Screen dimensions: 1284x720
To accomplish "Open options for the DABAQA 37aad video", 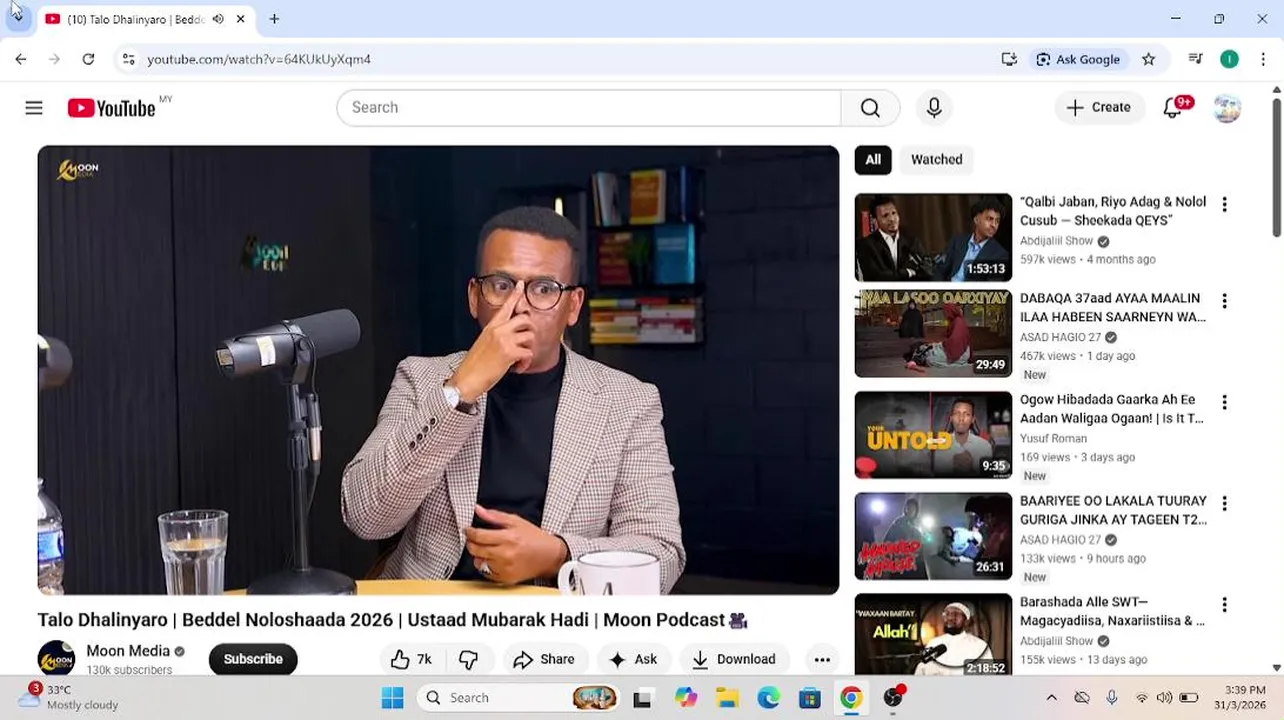I will click(x=1224, y=301).
